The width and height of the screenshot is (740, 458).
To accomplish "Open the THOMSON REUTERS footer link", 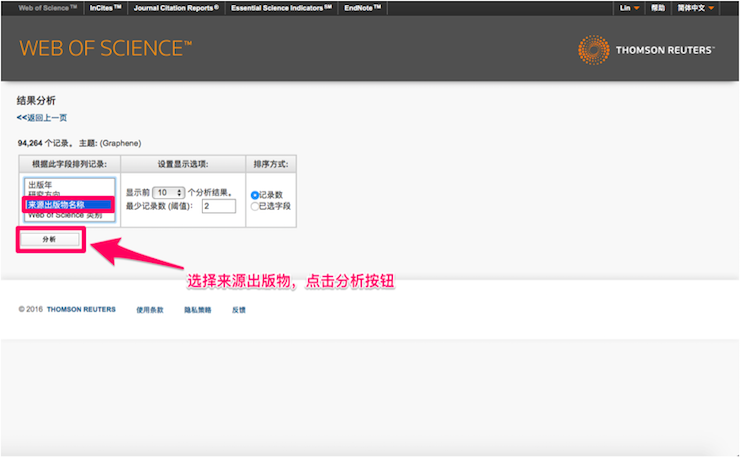I will (x=81, y=310).
